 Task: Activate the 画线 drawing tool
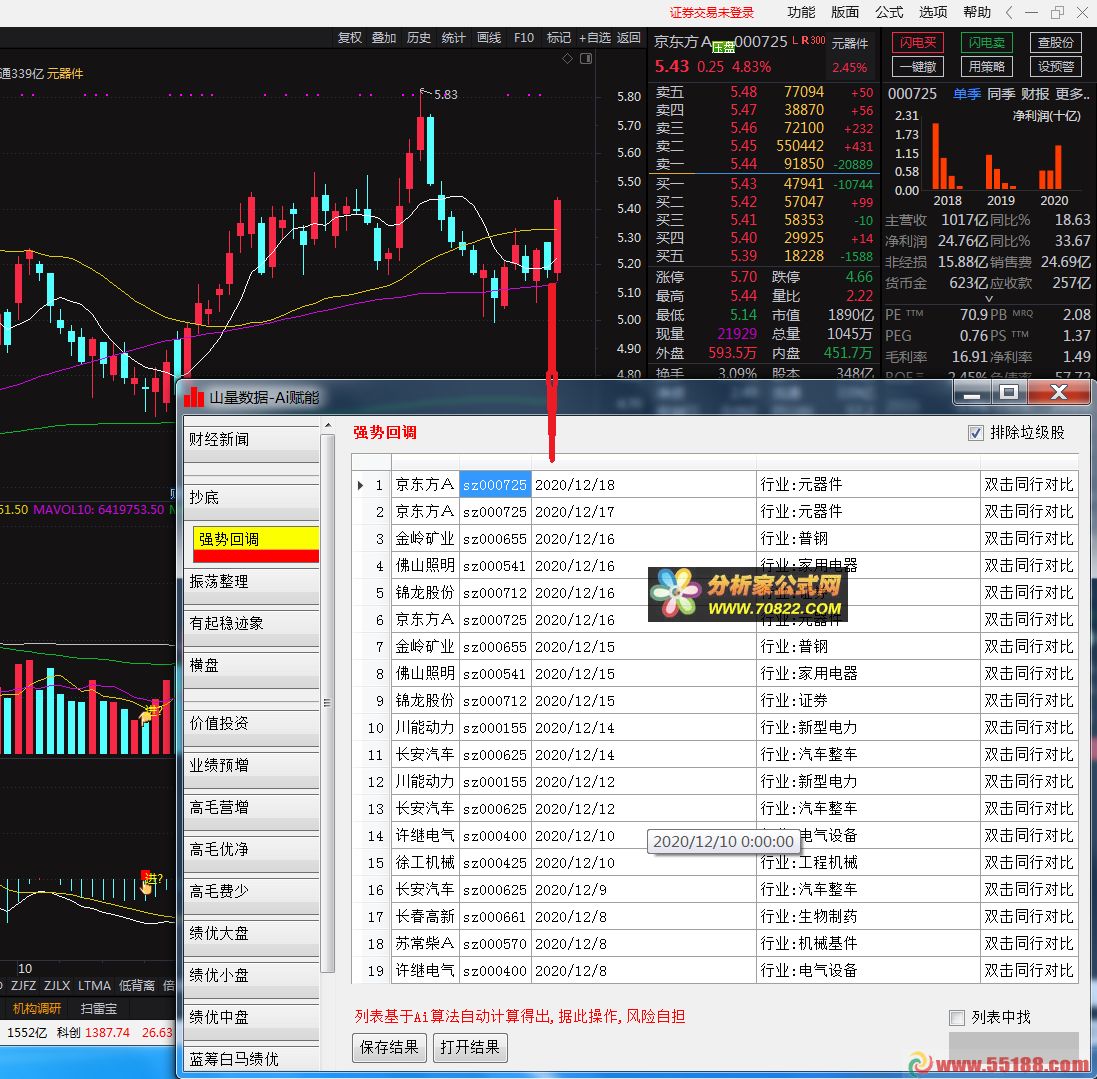[488, 38]
